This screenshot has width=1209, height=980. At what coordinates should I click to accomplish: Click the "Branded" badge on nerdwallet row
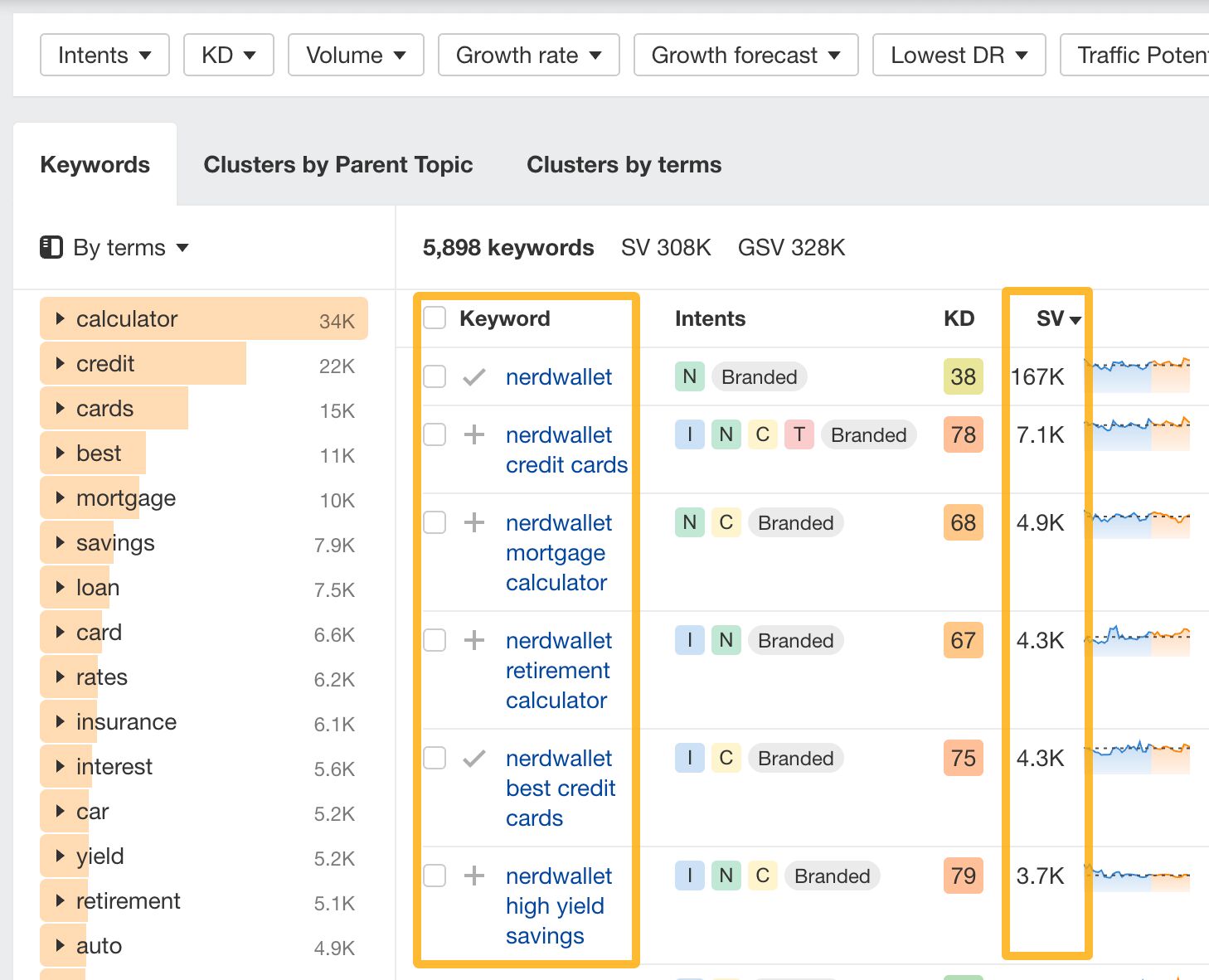pyautogui.click(x=759, y=376)
